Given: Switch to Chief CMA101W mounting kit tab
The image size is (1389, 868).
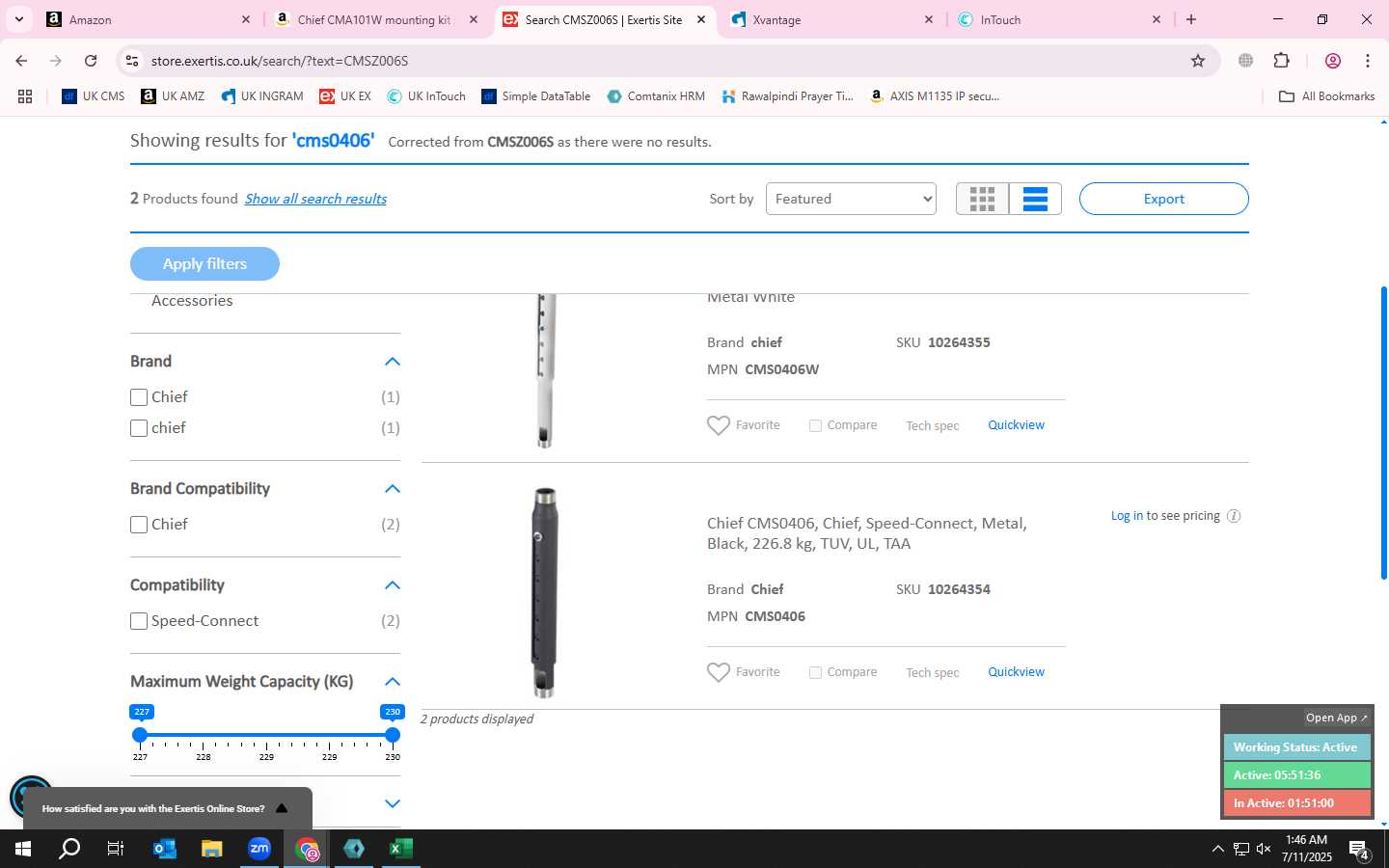Looking at the screenshot, I should point(376,19).
